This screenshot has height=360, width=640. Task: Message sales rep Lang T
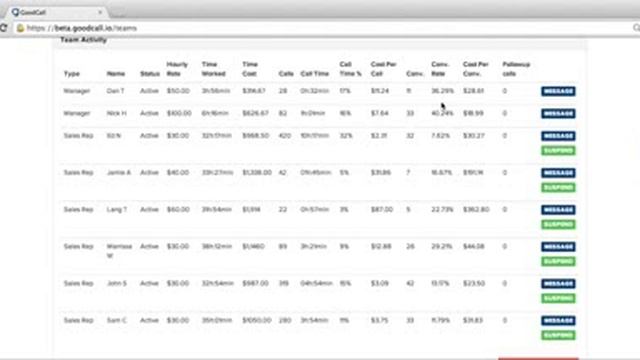(558, 209)
